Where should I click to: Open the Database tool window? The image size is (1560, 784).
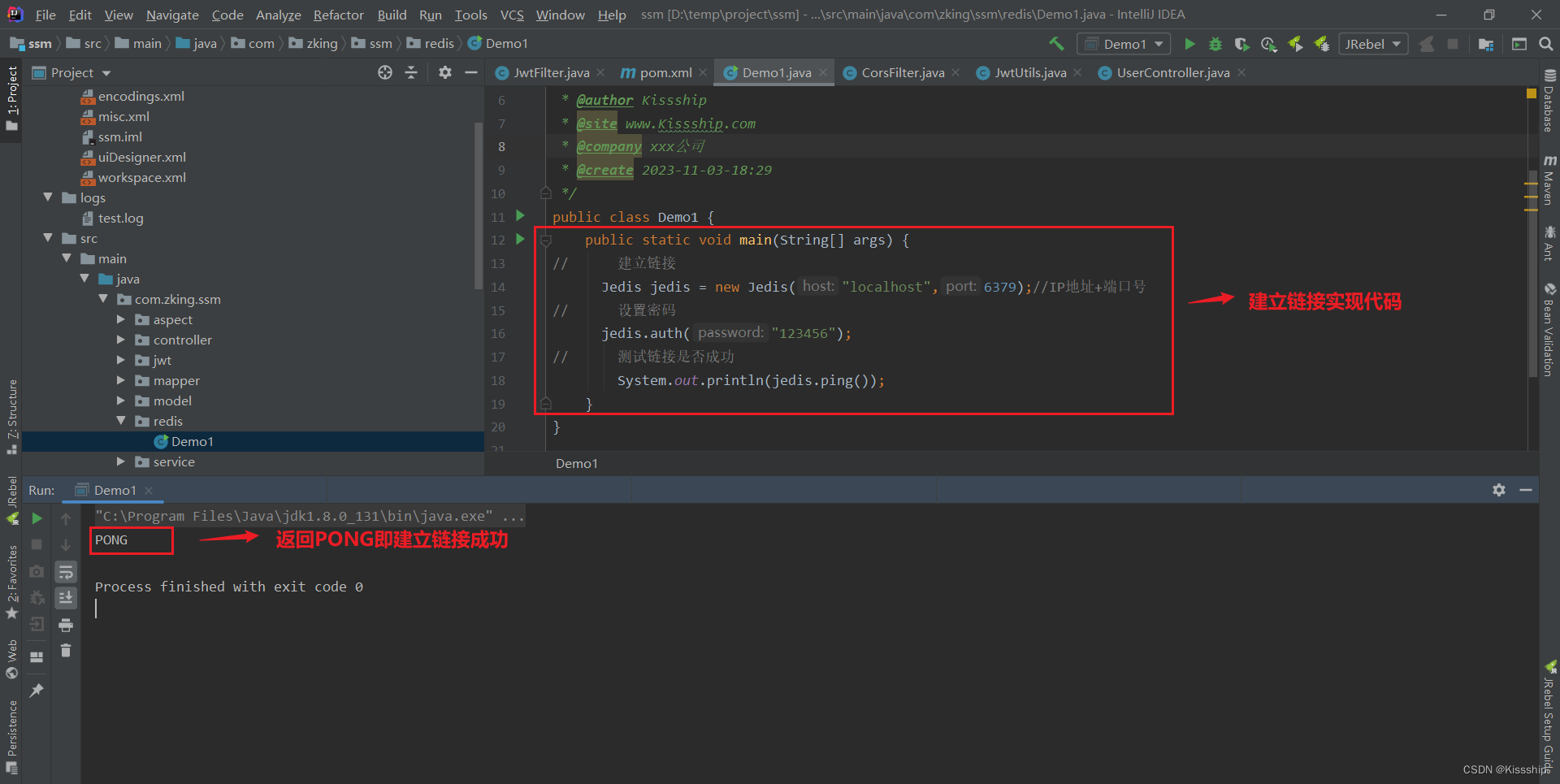click(1549, 102)
